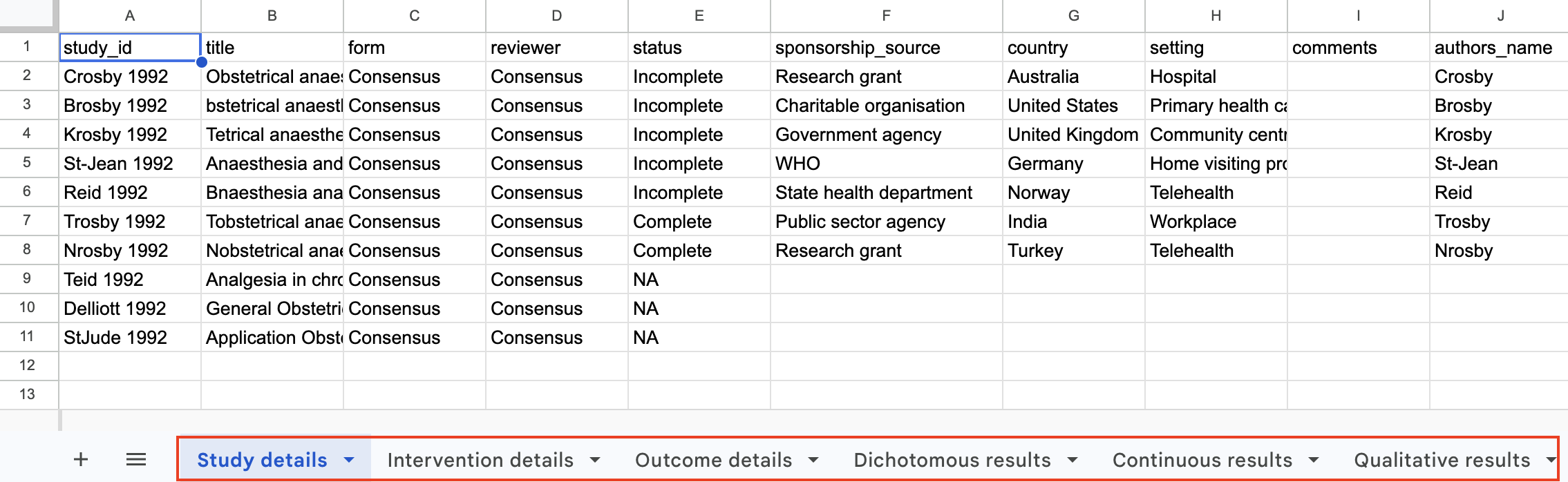The height and width of the screenshot is (482, 1568).
Task: Go to the Continuous results sheet tab
Action: pyautogui.click(x=1202, y=460)
